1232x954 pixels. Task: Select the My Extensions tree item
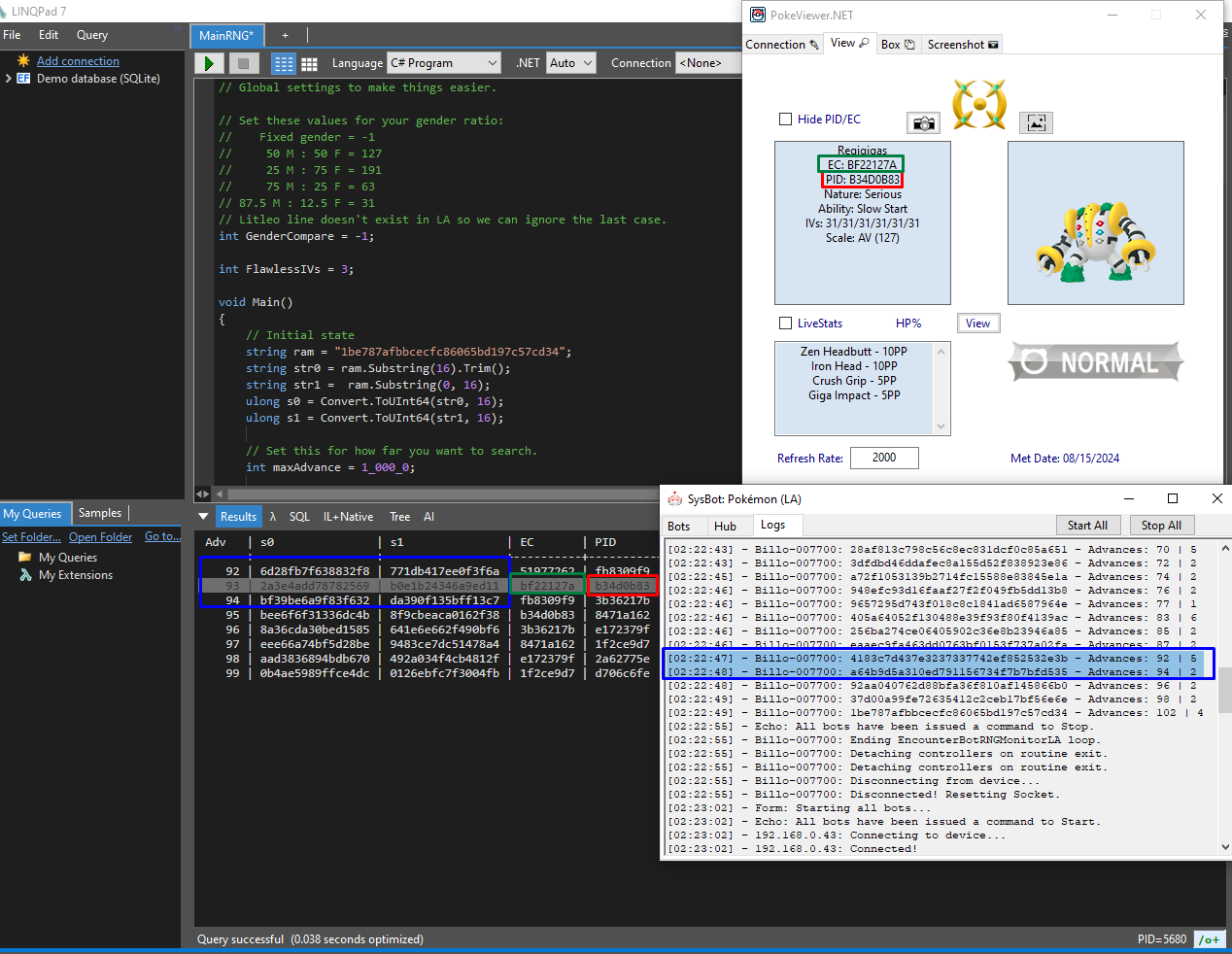pyautogui.click(x=76, y=575)
